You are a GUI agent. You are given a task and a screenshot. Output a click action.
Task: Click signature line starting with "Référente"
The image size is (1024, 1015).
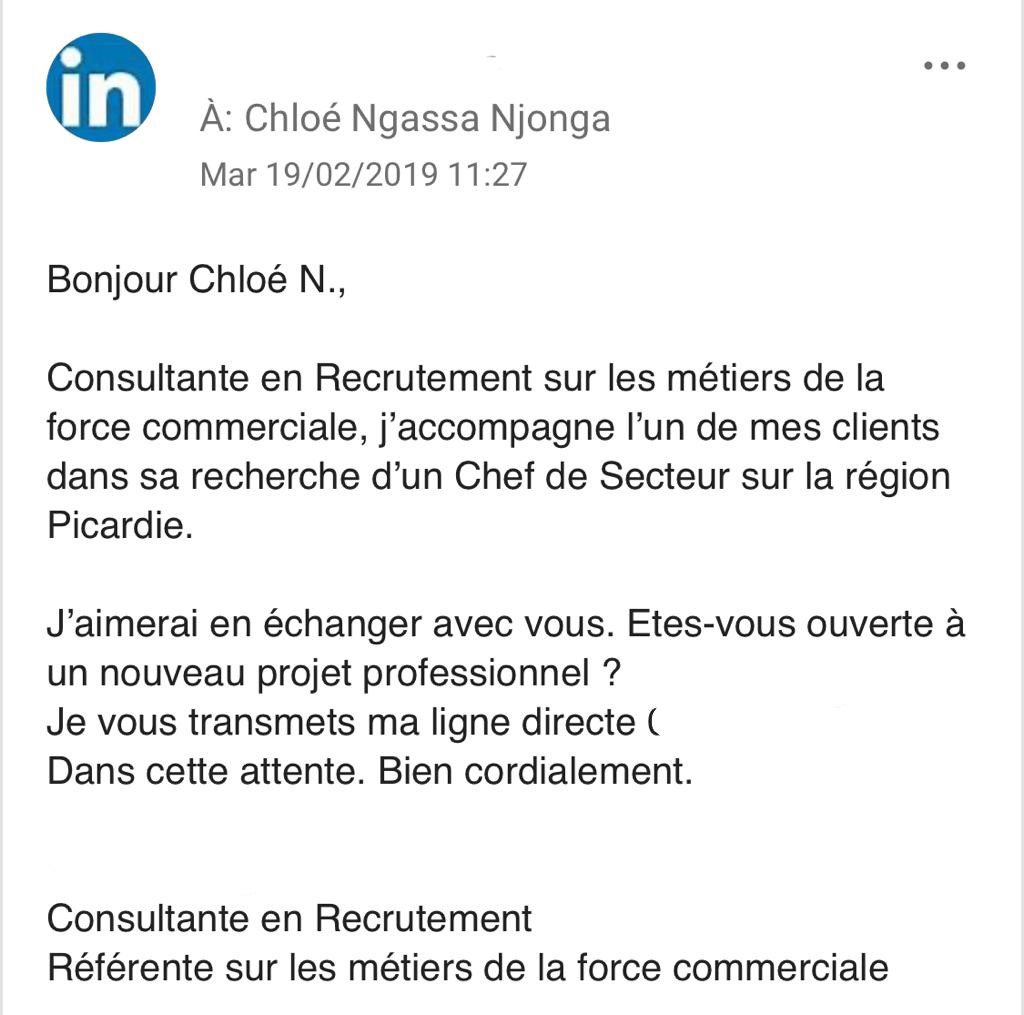[467, 967]
